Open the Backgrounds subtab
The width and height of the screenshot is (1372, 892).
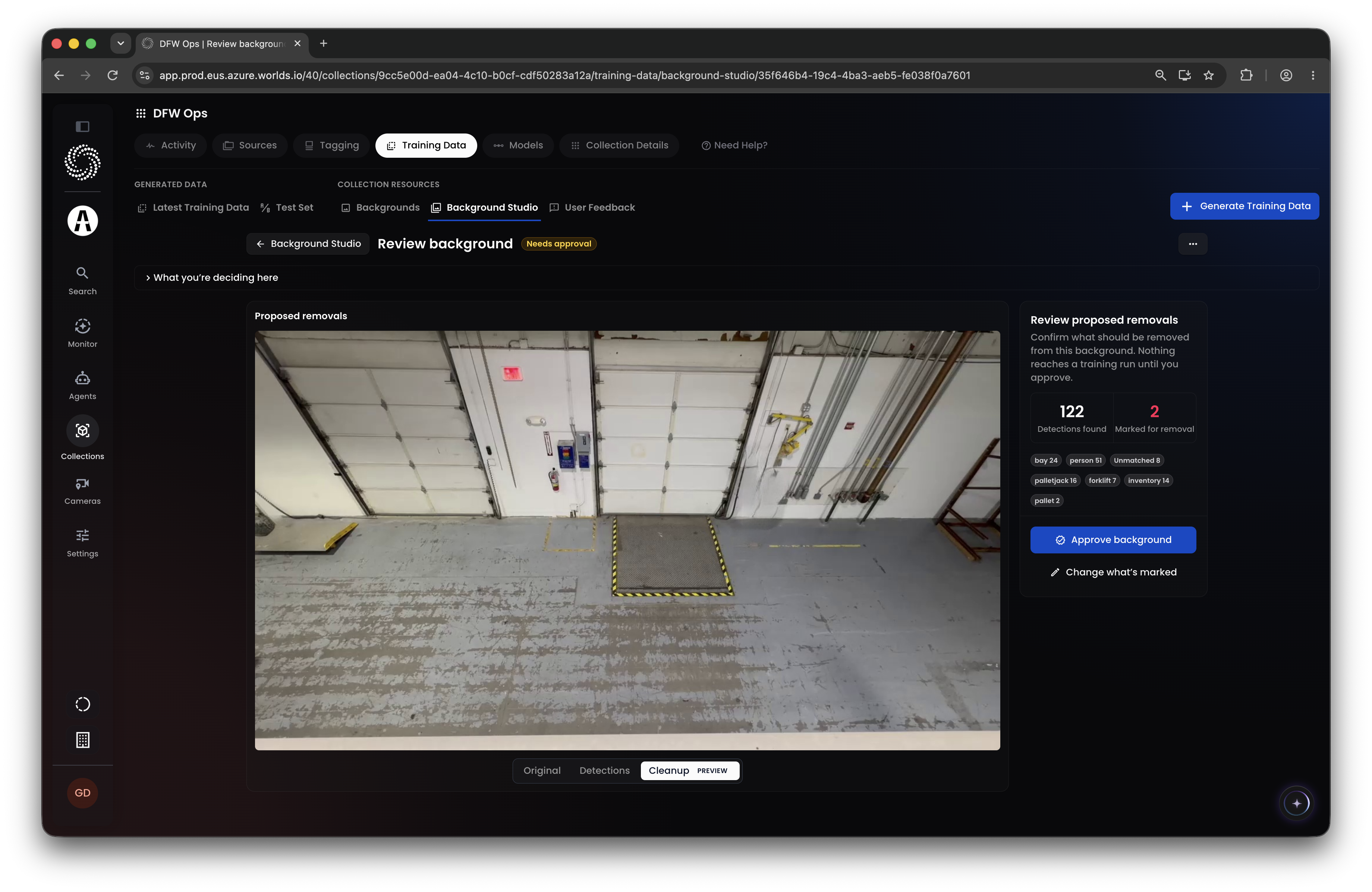pos(381,208)
